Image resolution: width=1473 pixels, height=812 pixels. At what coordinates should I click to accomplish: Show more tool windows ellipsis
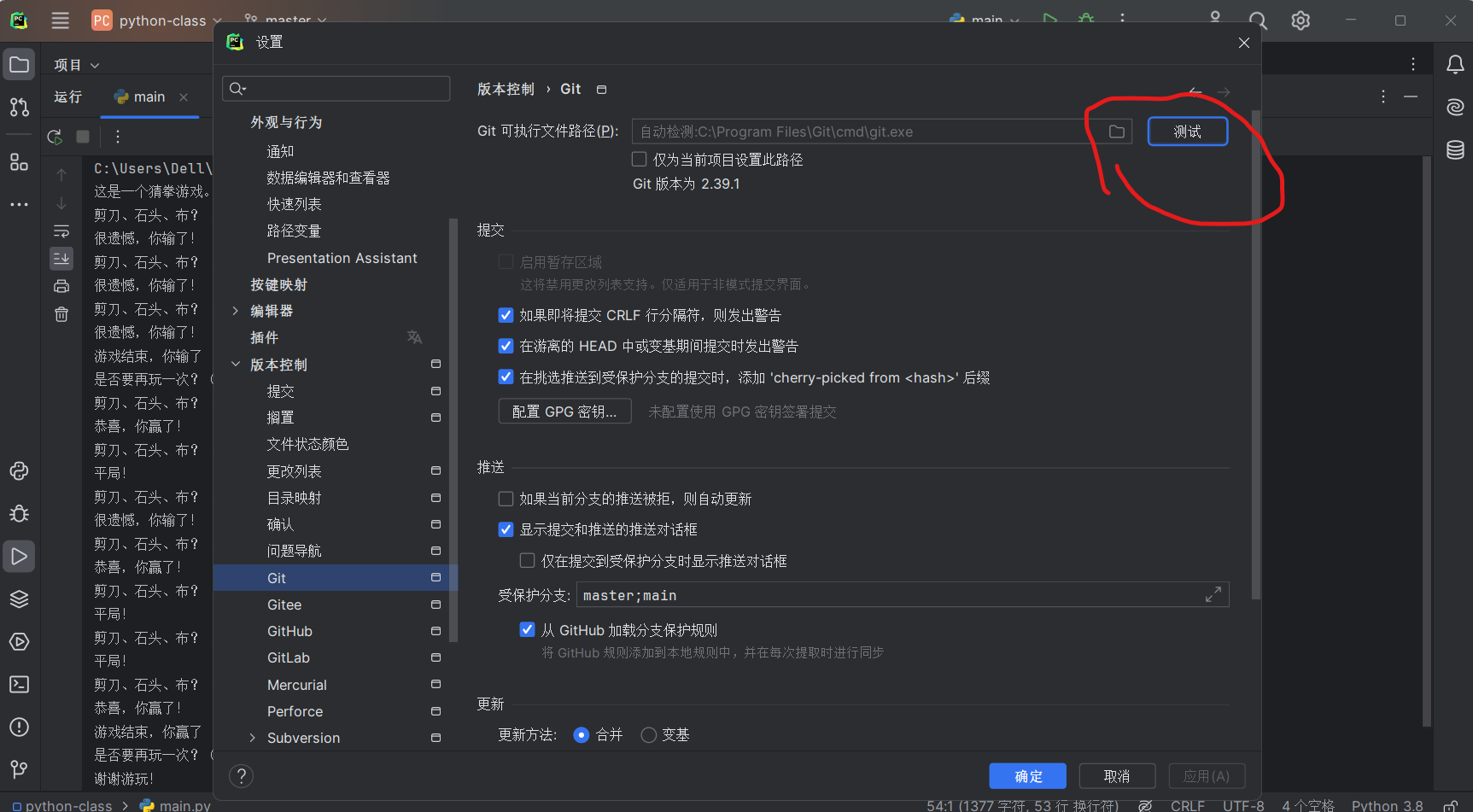[19, 205]
